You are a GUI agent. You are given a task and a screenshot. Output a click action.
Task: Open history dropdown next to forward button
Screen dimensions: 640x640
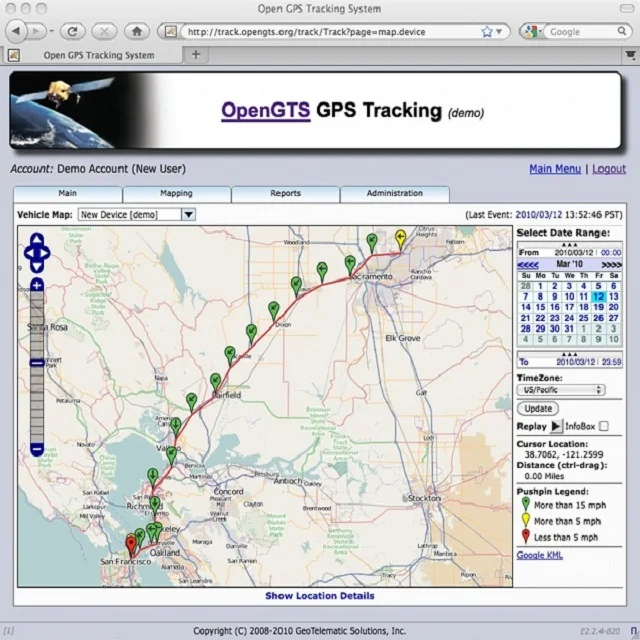pyautogui.click(x=51, y=31)
